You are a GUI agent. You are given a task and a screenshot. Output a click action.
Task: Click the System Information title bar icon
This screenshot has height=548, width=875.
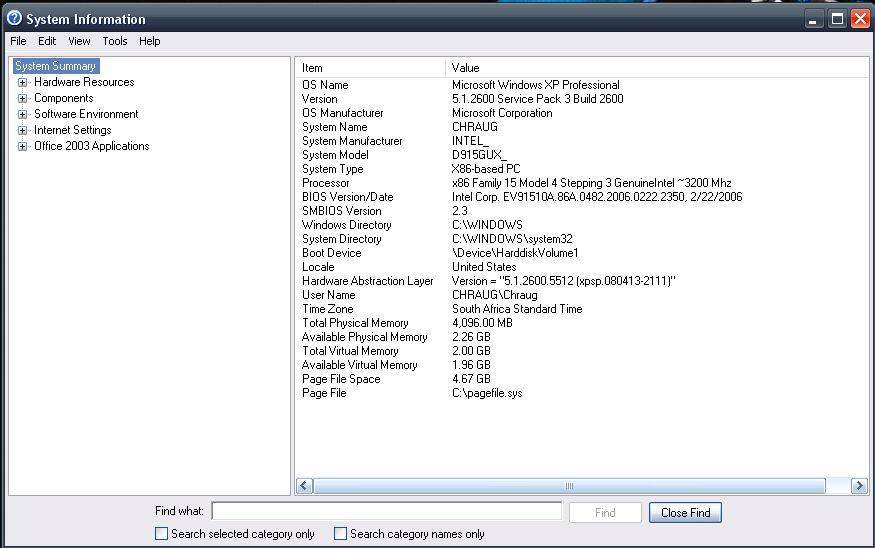(x=15, y=18)
